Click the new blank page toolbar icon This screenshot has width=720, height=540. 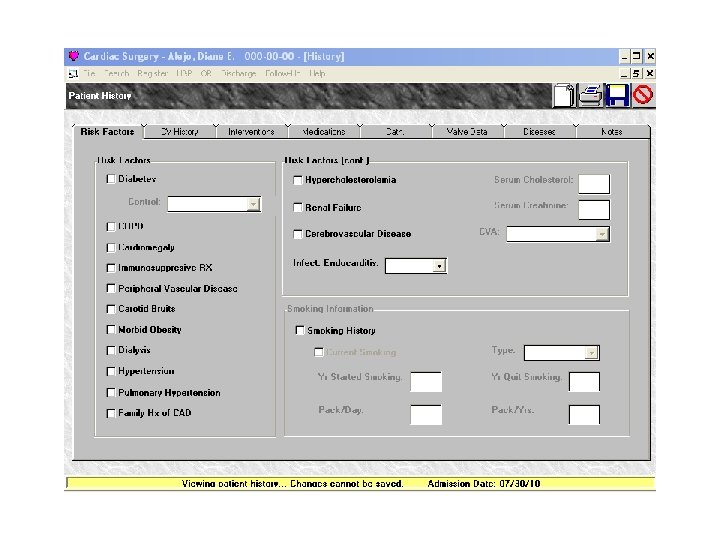click(x=564, y=96)
